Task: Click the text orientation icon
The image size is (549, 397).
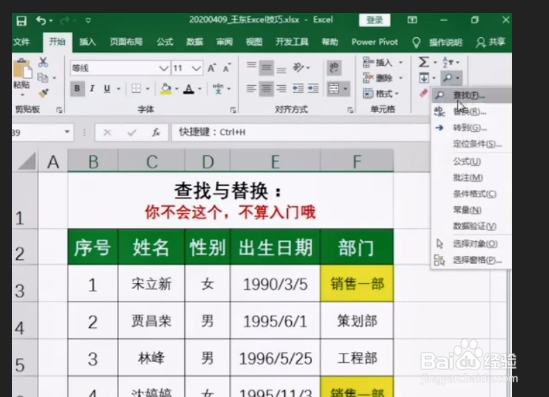Action: point(298,67)
